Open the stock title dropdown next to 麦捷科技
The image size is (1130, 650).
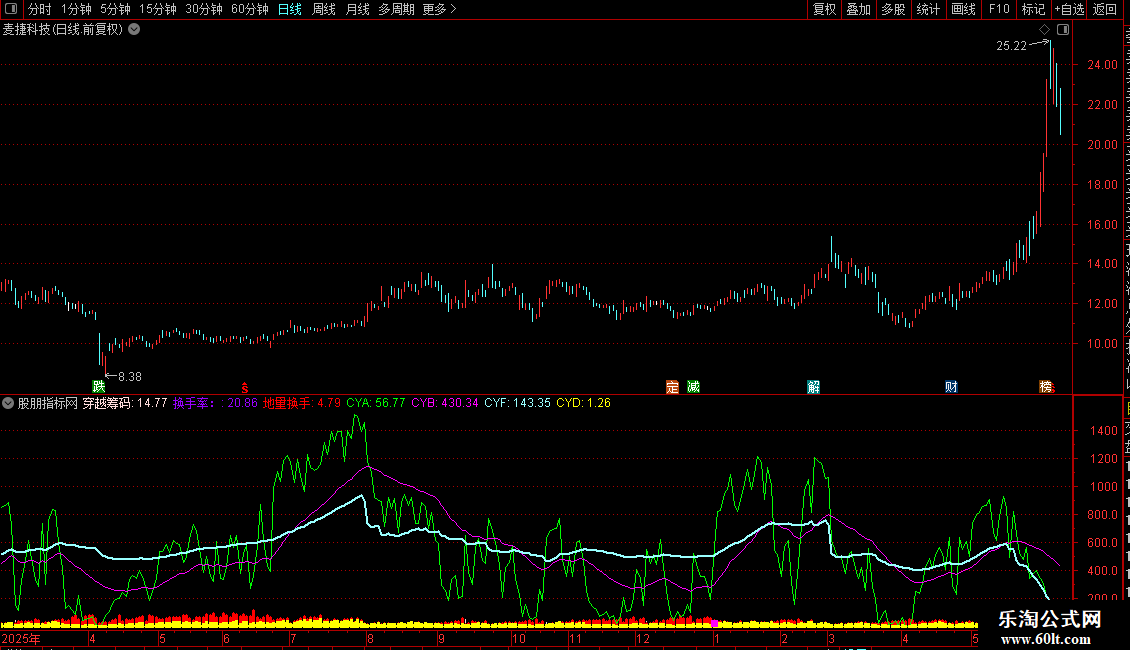[134, 30]
